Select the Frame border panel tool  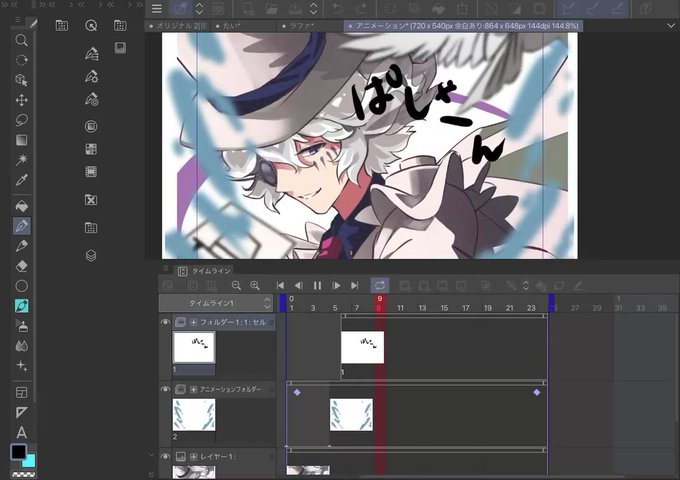pyautogui.click(x=21, y=392)
